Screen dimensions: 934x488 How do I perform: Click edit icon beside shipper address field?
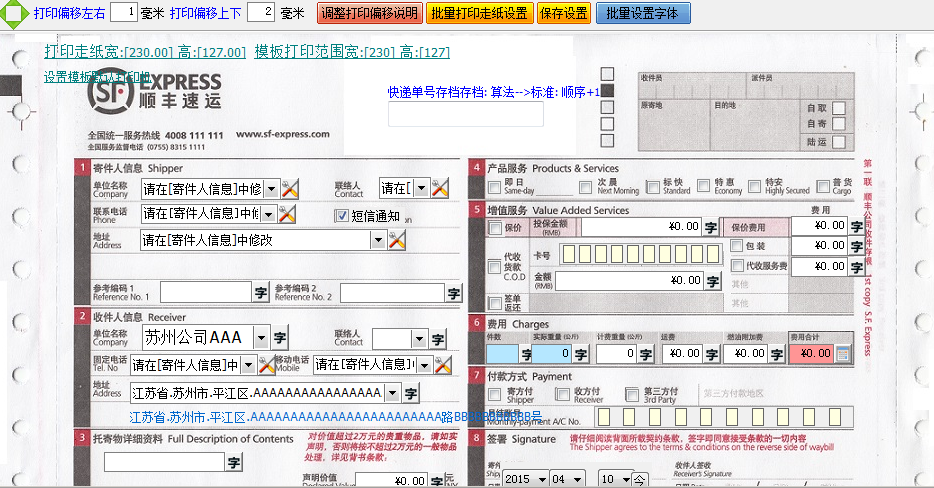pos(397,240)
